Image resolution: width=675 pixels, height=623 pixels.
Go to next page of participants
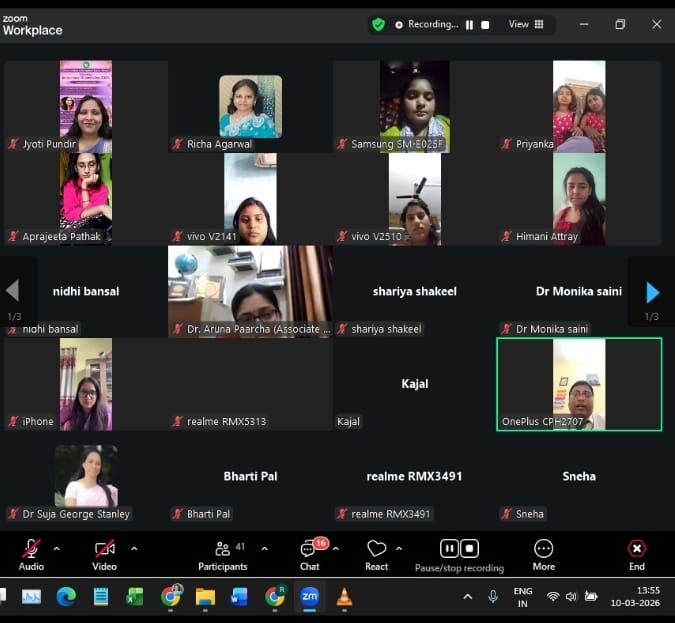pos(652,292)
